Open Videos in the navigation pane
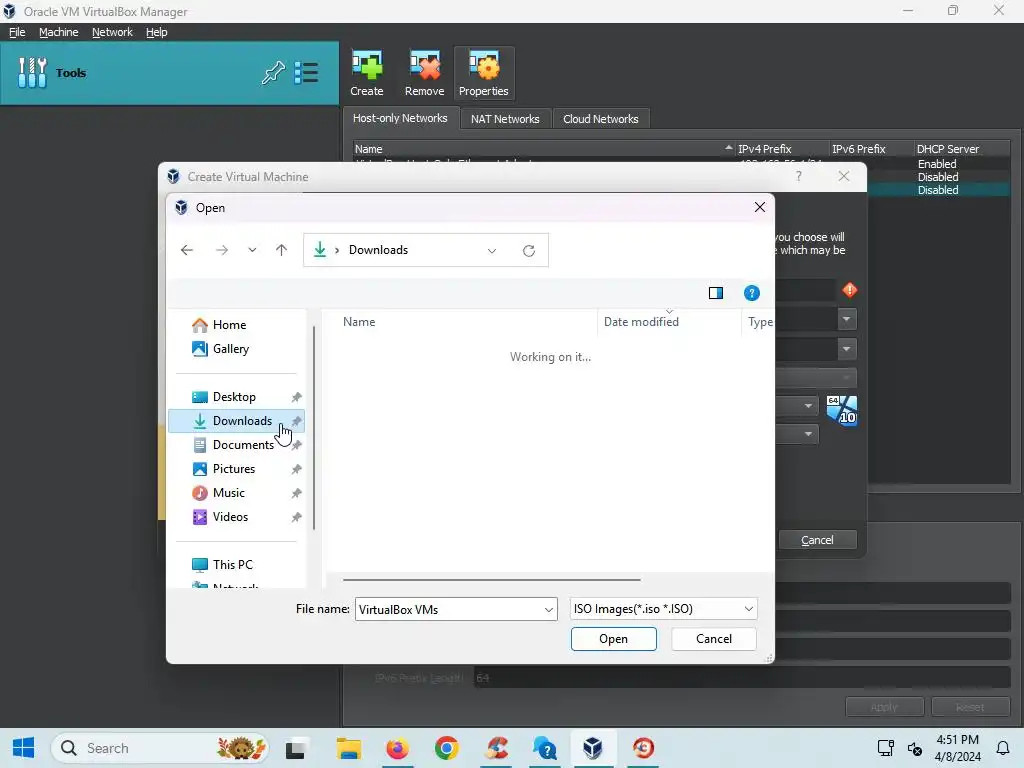 (x=237, y=517)
